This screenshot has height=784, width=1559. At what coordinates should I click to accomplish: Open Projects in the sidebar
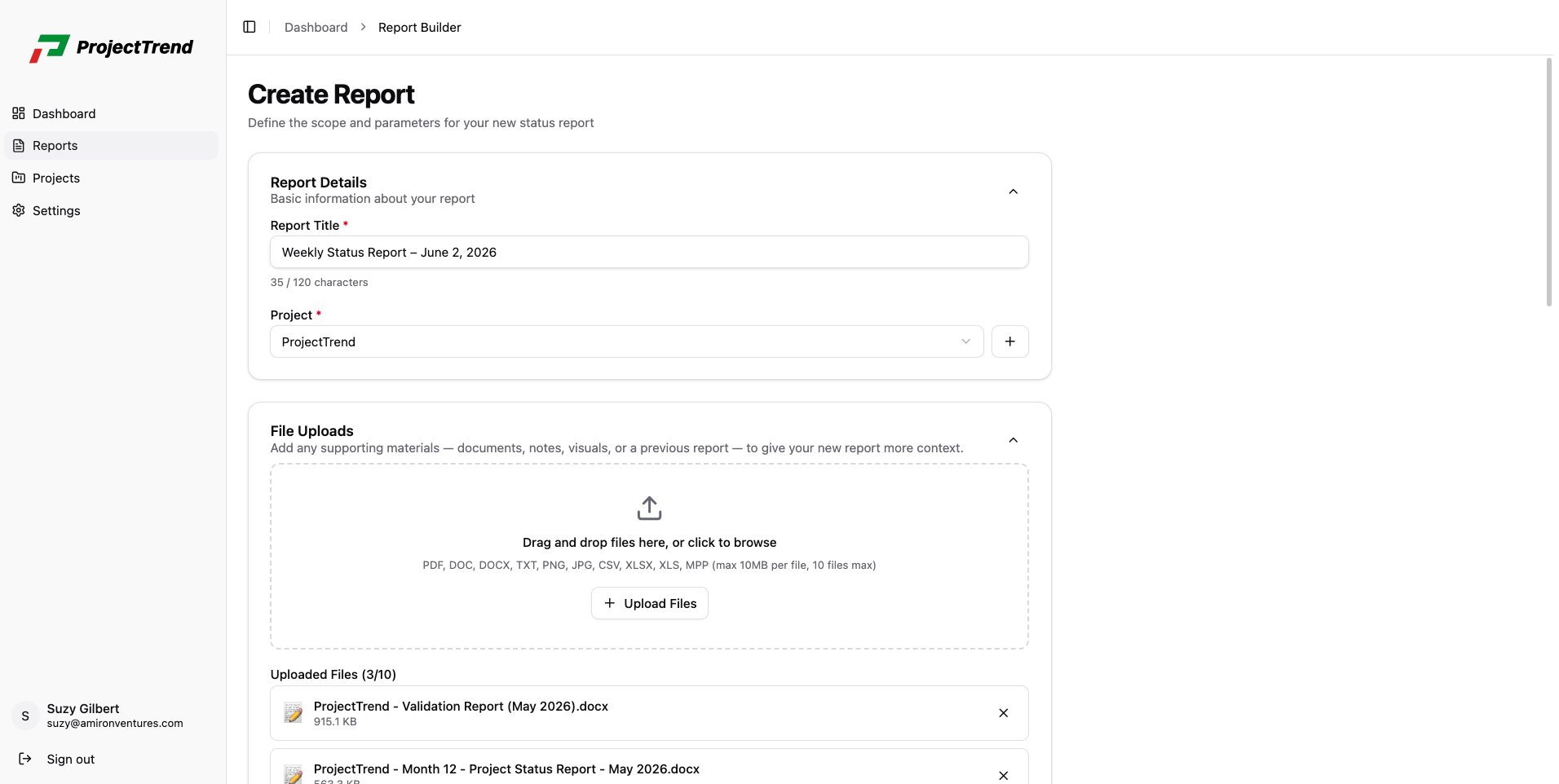112,178
